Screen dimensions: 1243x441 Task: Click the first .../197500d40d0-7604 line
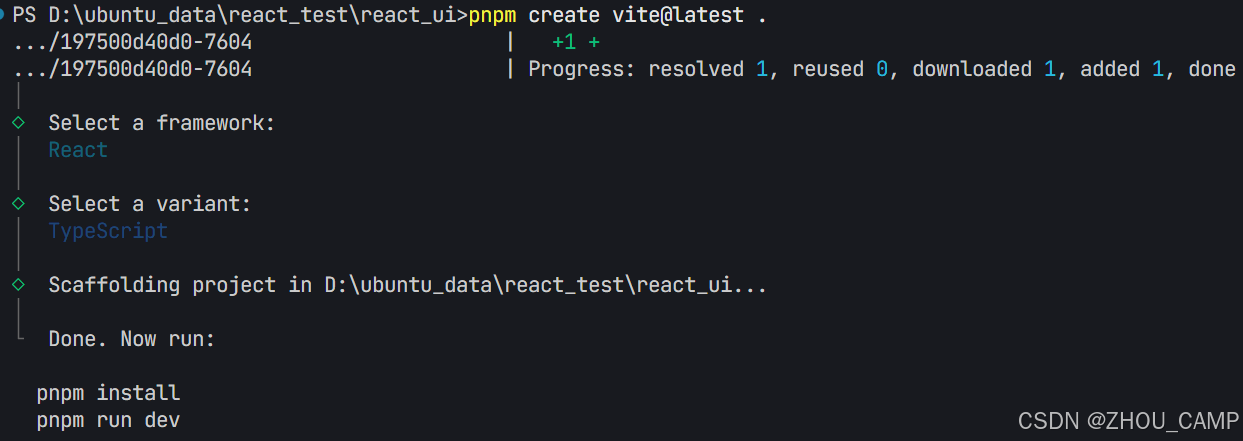(133, 43)
